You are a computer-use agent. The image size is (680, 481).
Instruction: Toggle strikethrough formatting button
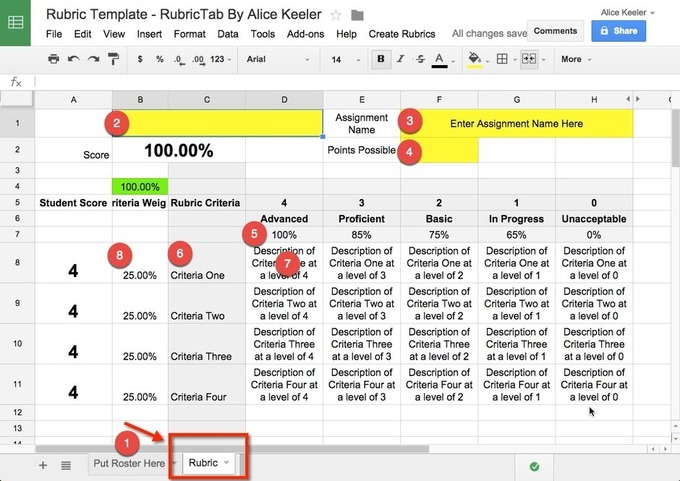[x=420, y=59]
